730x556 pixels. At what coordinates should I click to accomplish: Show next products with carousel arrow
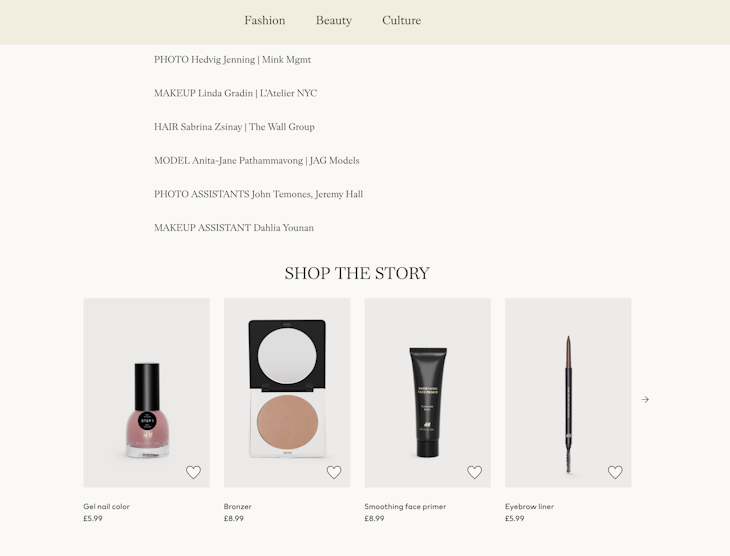[x=645, y=400]
